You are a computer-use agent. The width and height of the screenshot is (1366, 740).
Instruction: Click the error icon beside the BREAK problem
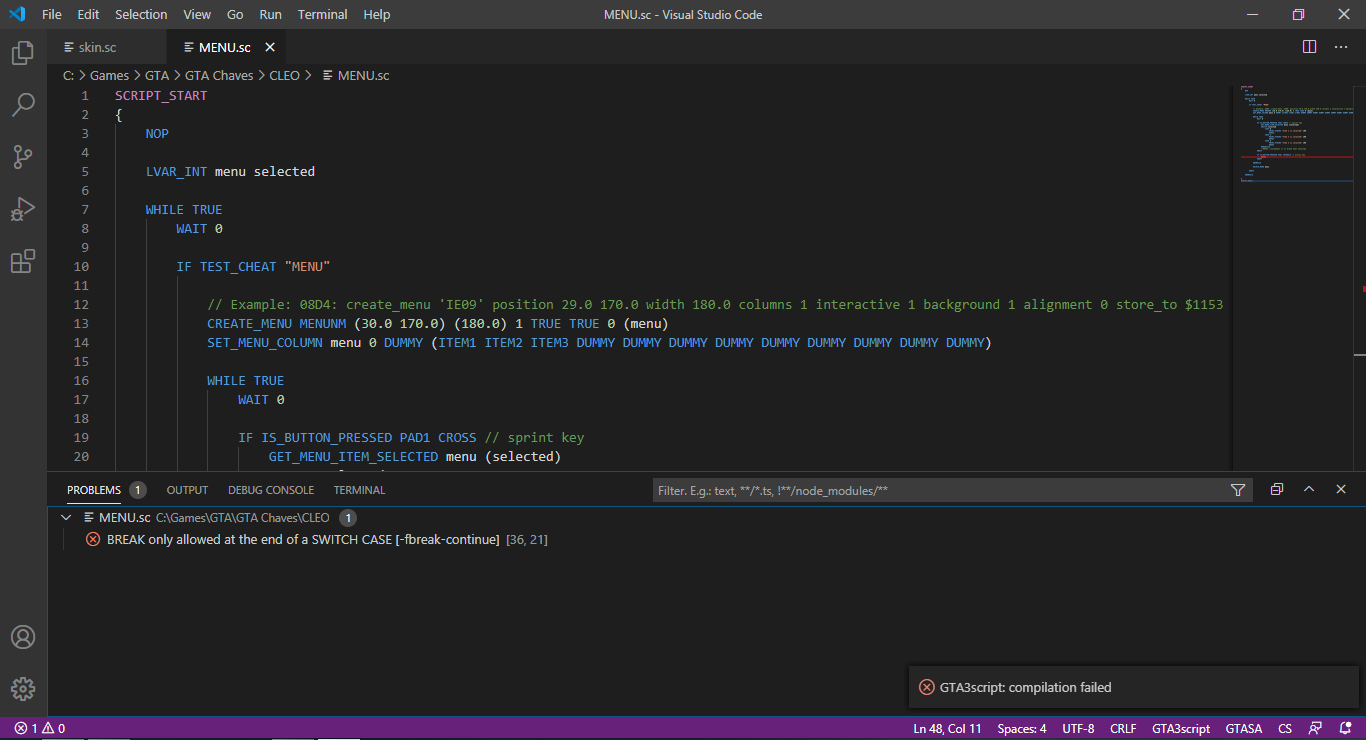[93, 539]
